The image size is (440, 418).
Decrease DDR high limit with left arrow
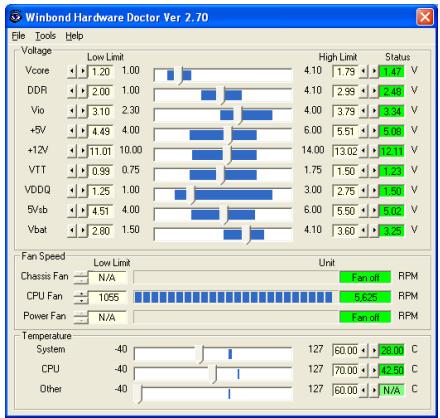point(363,91)
